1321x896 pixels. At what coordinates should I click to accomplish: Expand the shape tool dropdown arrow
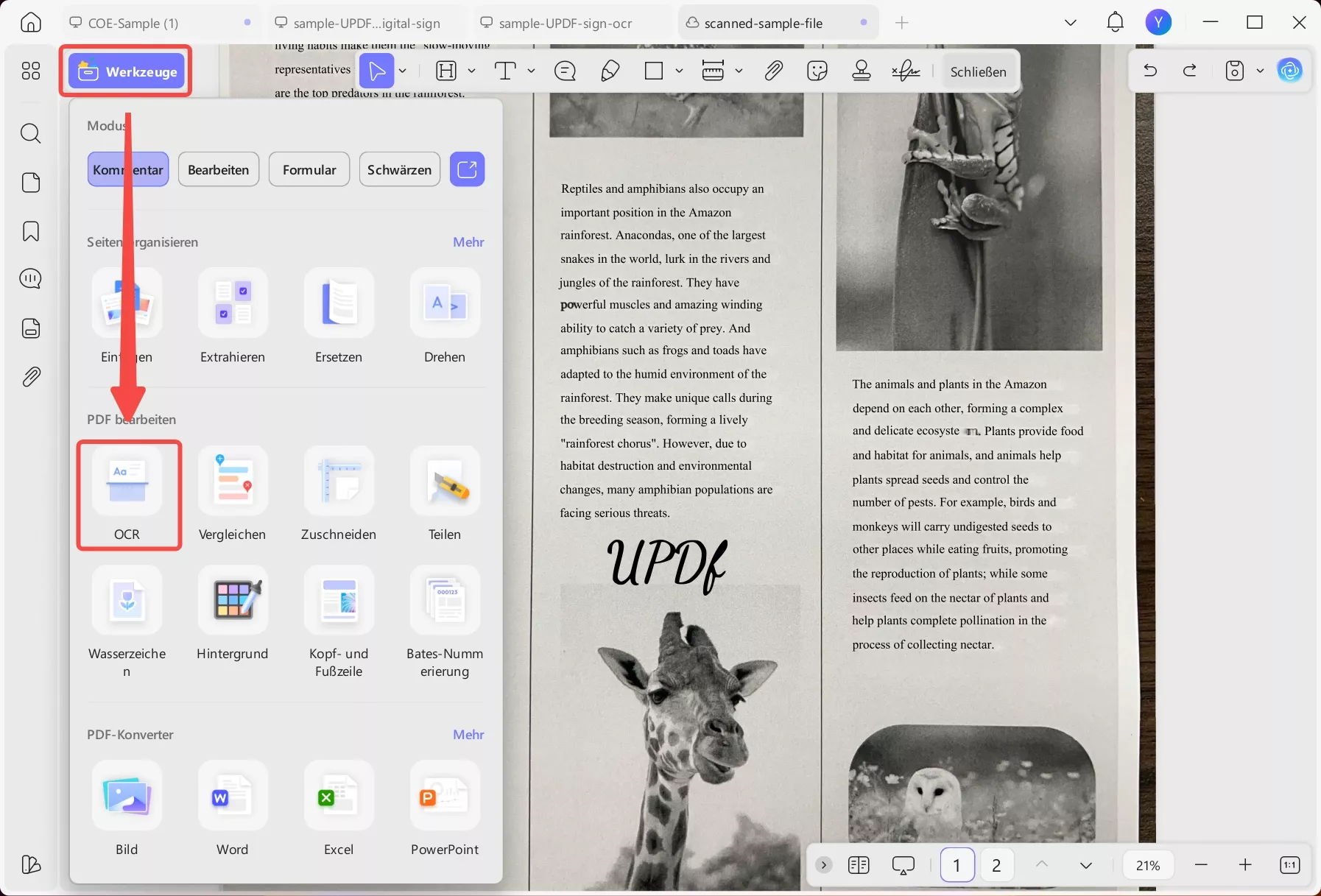[x=679, y=71]
